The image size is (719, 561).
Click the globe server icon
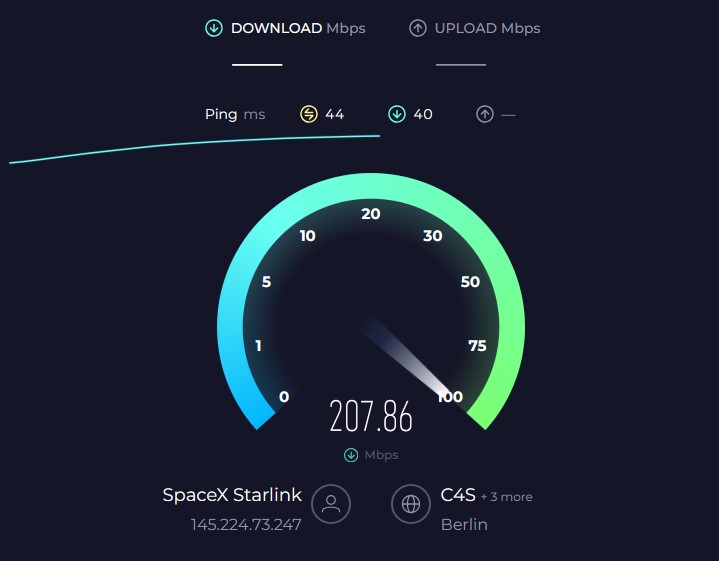pos(411,504)
